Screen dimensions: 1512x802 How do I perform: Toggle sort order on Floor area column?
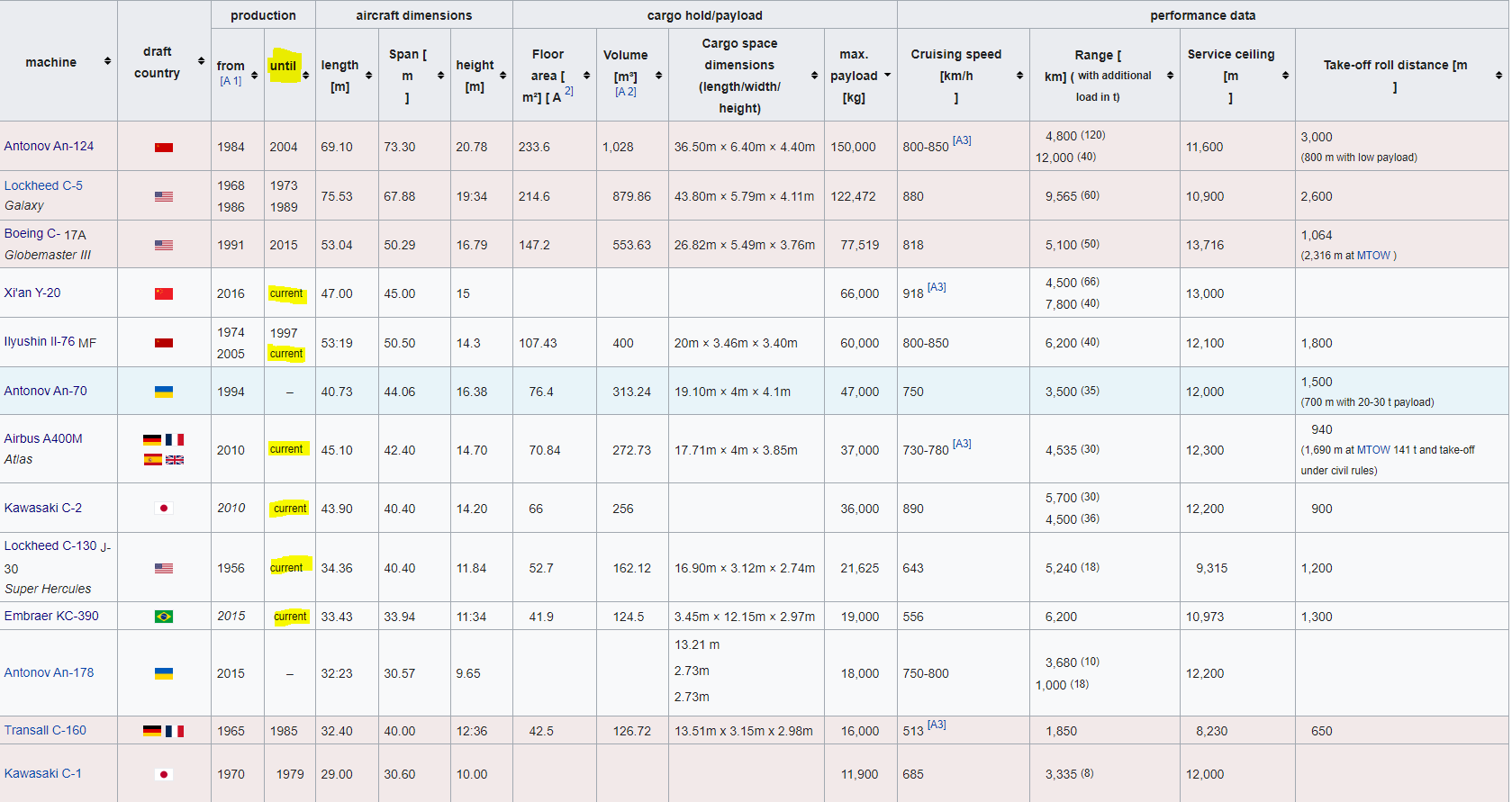point(586,76)
